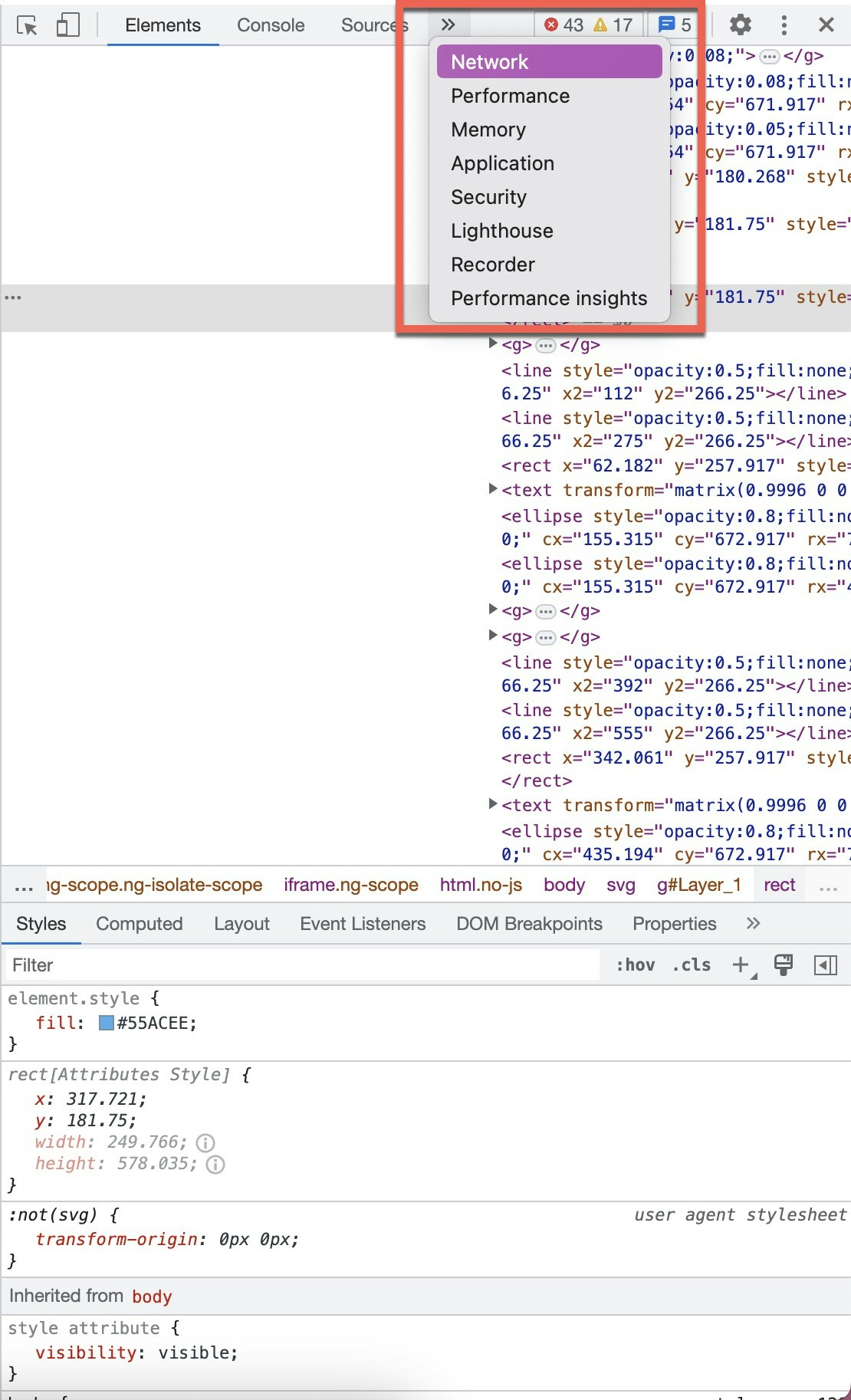Viewport: 851px width, 1400px height.
Task: Open the #55ACEE fill color swatch
Action: click(107, 1023)
